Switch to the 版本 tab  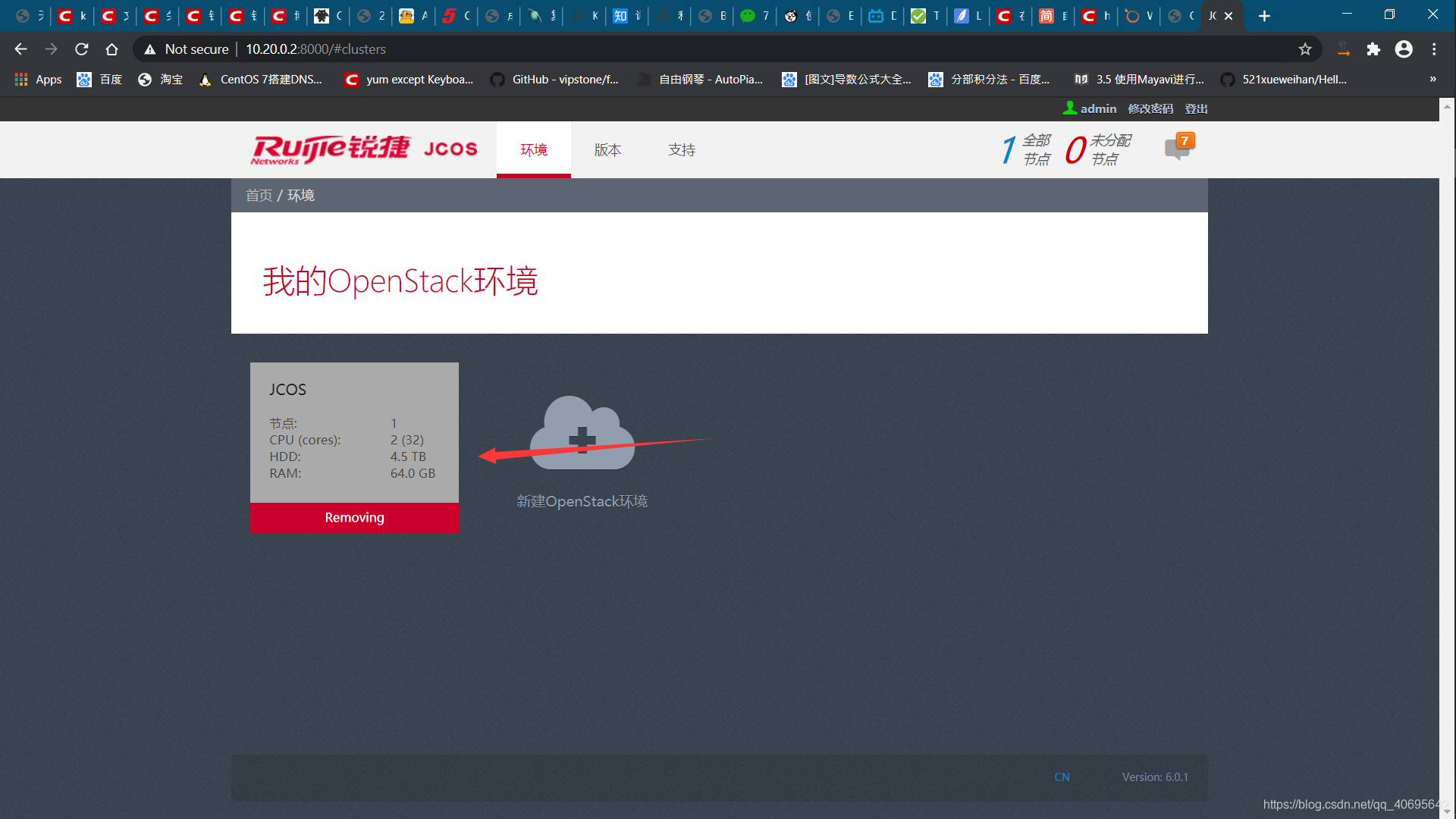(x=608, y=149)
